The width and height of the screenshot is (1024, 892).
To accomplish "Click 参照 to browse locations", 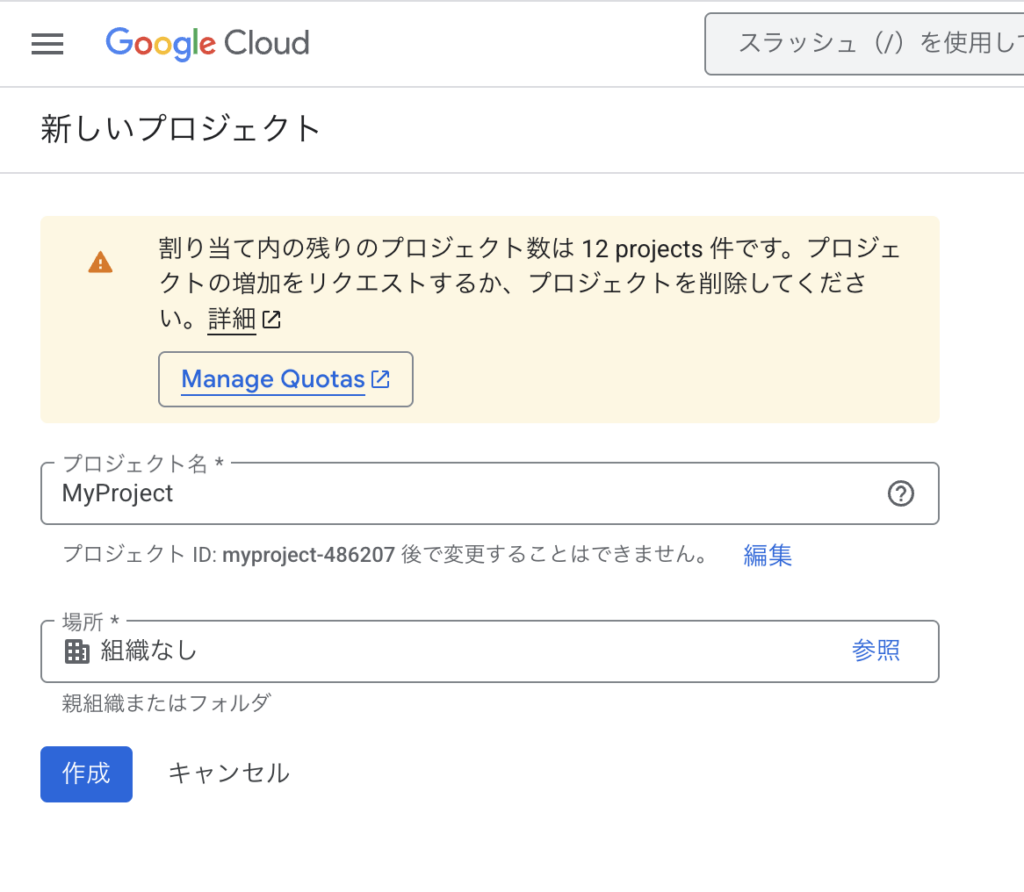I will click(x=876, y=651).
